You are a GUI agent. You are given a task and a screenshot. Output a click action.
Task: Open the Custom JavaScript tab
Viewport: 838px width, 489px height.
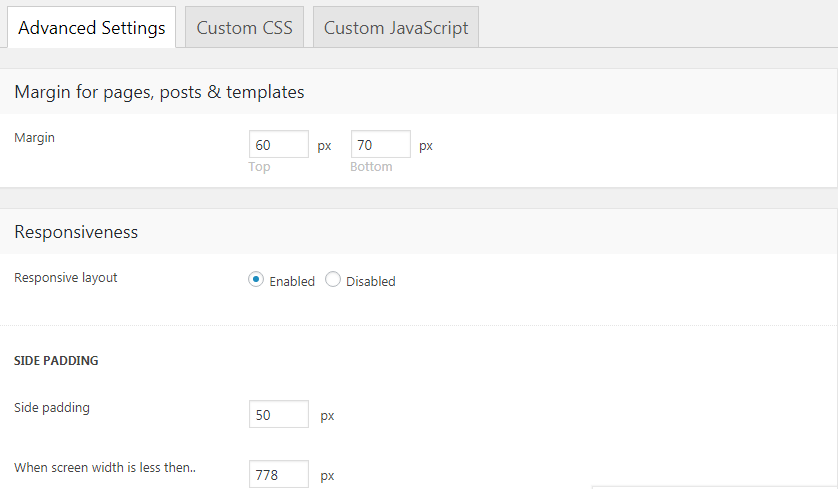tap(396, 28)
